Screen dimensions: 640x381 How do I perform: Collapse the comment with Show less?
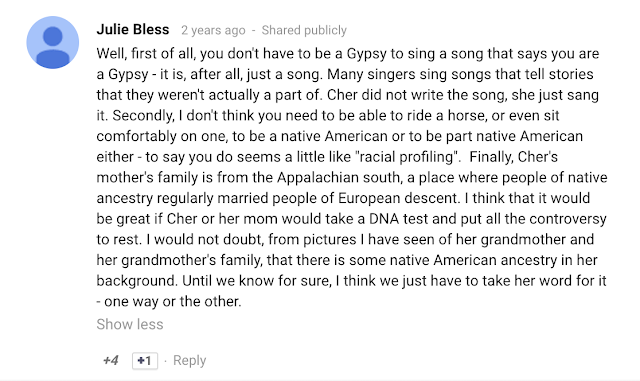click(130, 324)
